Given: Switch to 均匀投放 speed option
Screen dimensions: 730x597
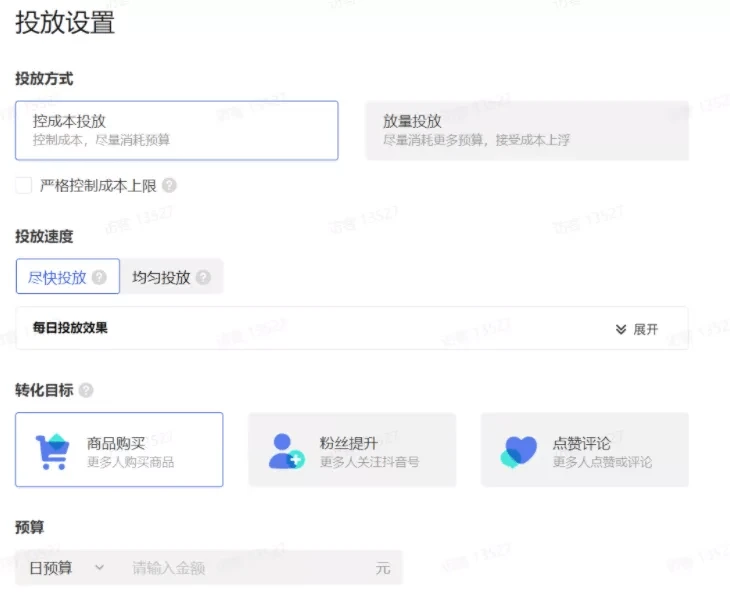Looking at the screenshot, I should 162,277.
